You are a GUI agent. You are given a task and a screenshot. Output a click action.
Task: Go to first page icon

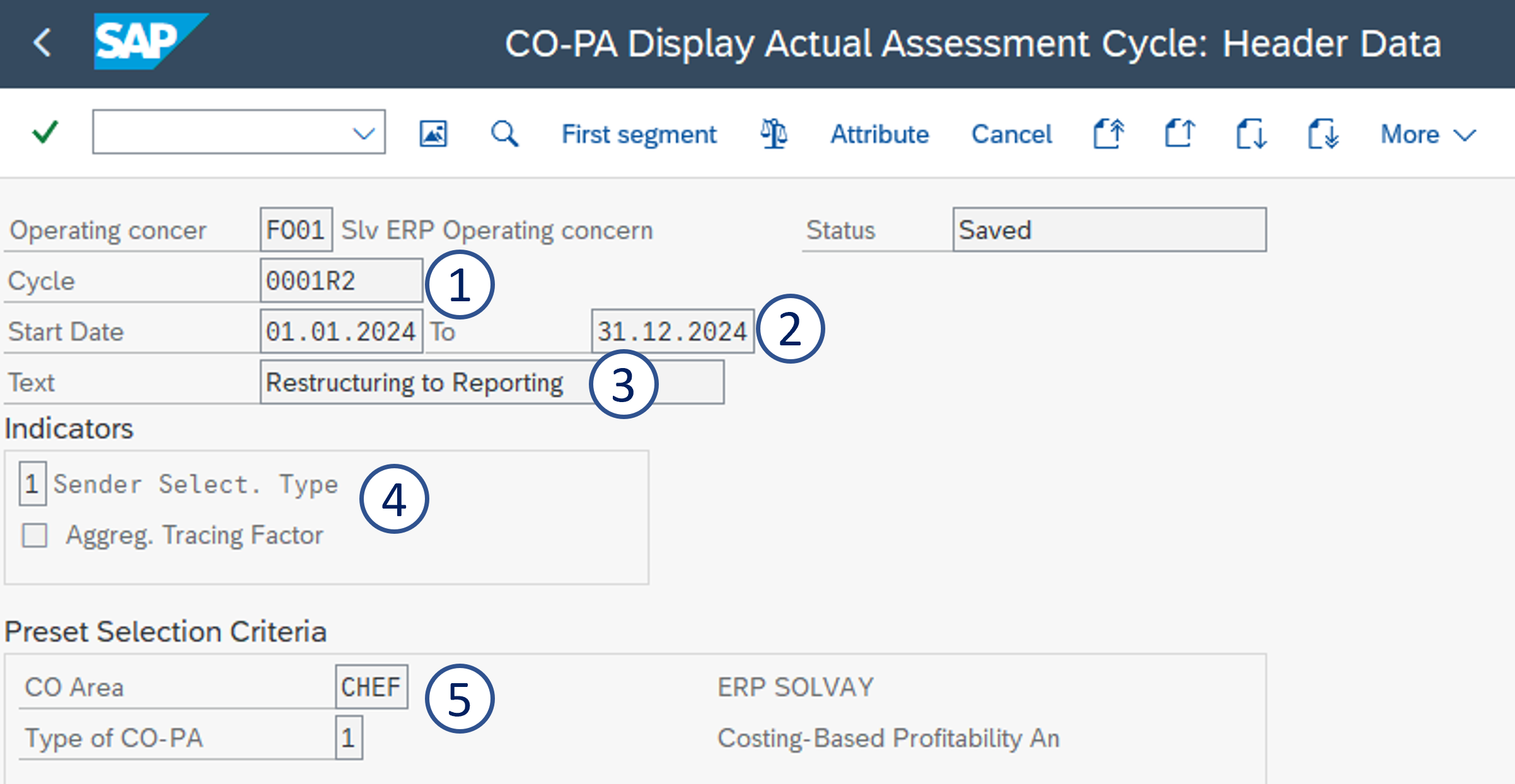point(1108,134)
